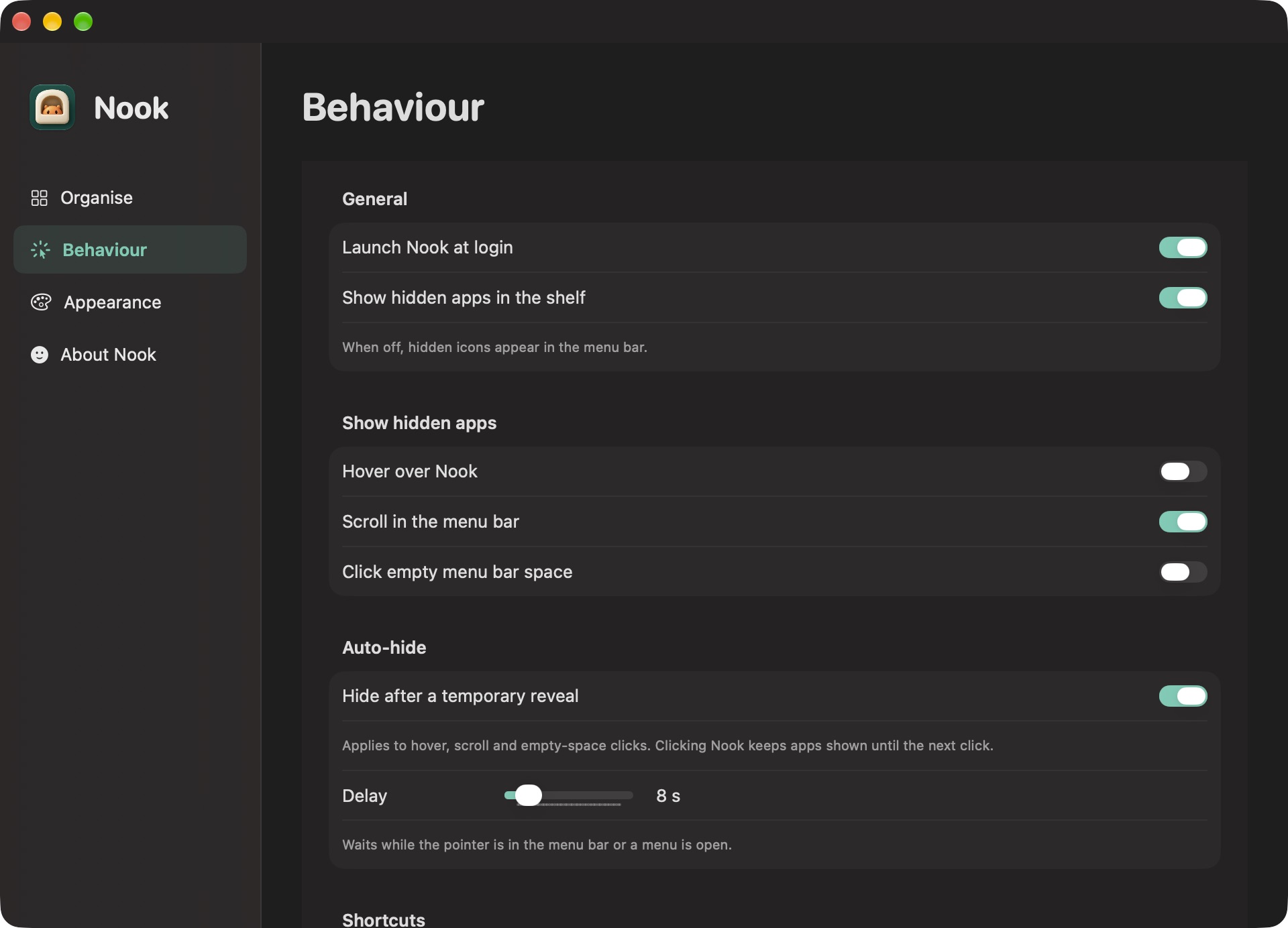Click the General section heading
1288x928 pixels.
click(x=374, y=199)
